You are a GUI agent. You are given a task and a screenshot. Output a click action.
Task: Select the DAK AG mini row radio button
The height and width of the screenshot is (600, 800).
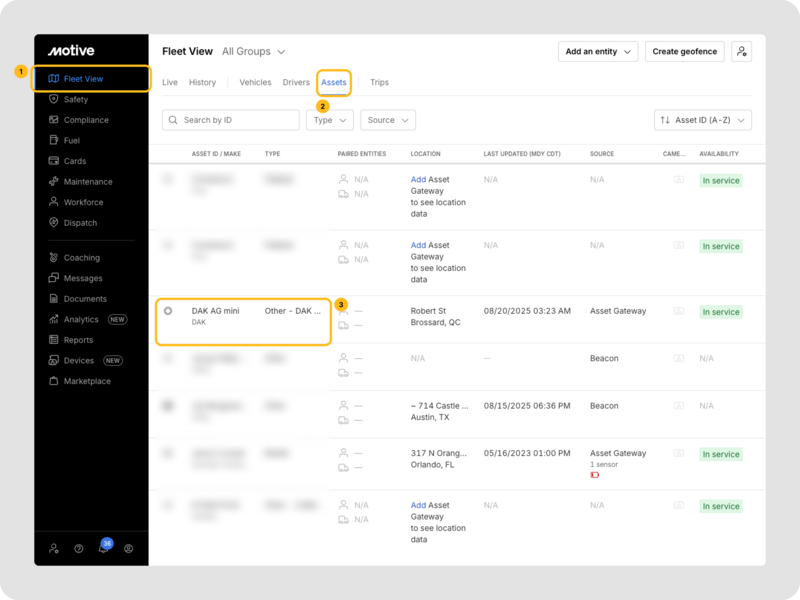tap(168, 311)
